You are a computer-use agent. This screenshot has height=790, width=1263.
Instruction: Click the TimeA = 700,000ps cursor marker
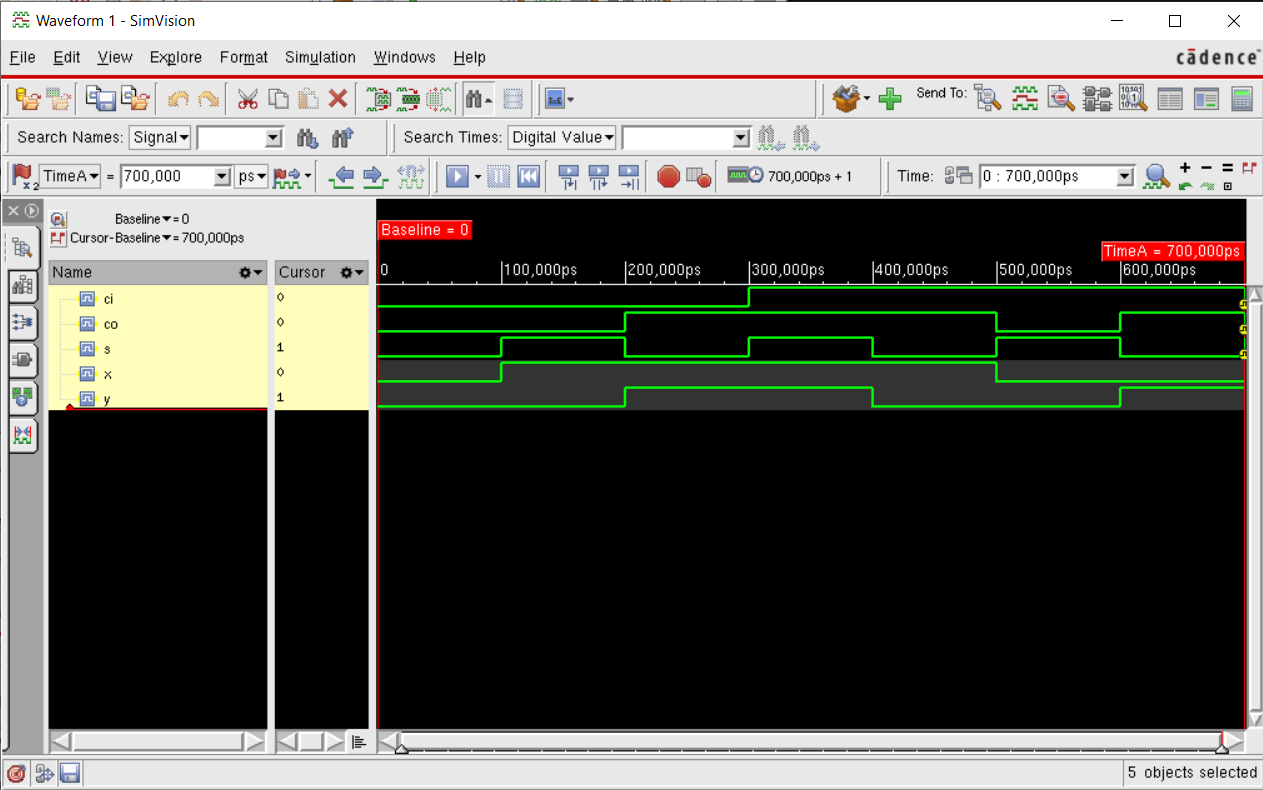click(1172, 252)
